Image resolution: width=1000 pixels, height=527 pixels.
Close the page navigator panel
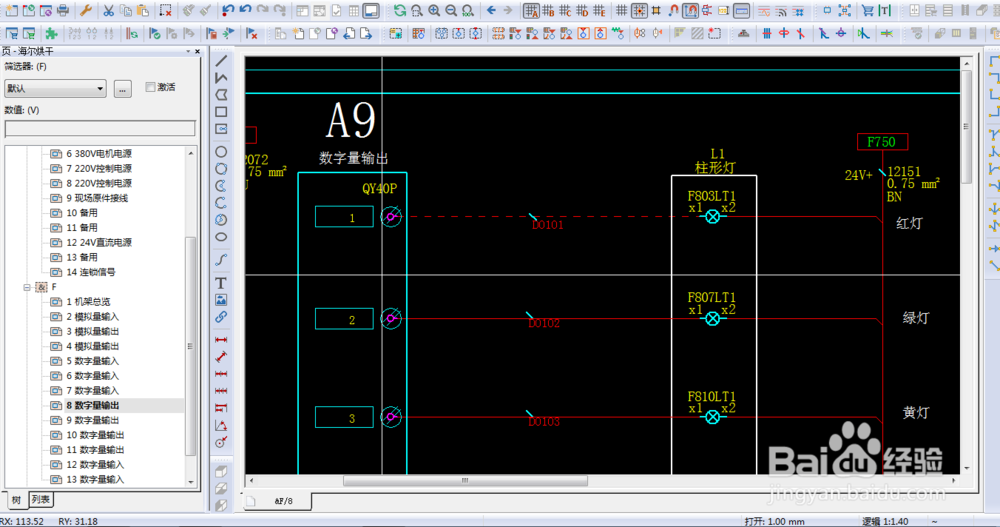[198, 51]
